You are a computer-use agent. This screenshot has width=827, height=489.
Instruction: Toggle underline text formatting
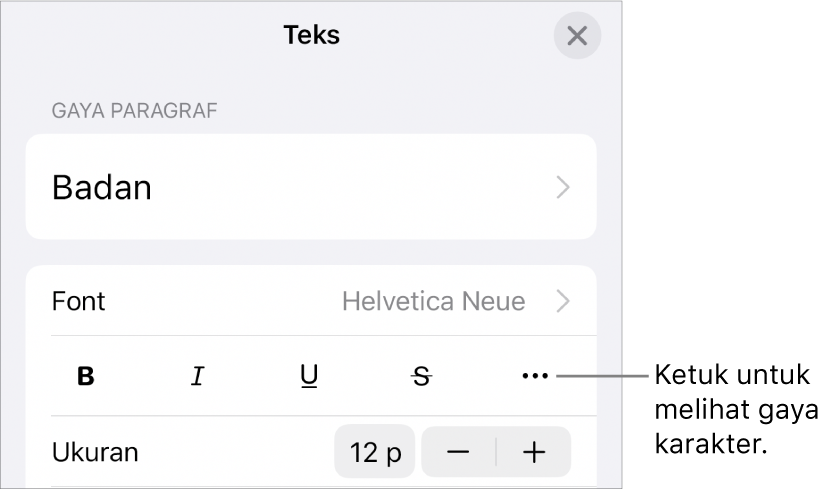tap(309, 376)
